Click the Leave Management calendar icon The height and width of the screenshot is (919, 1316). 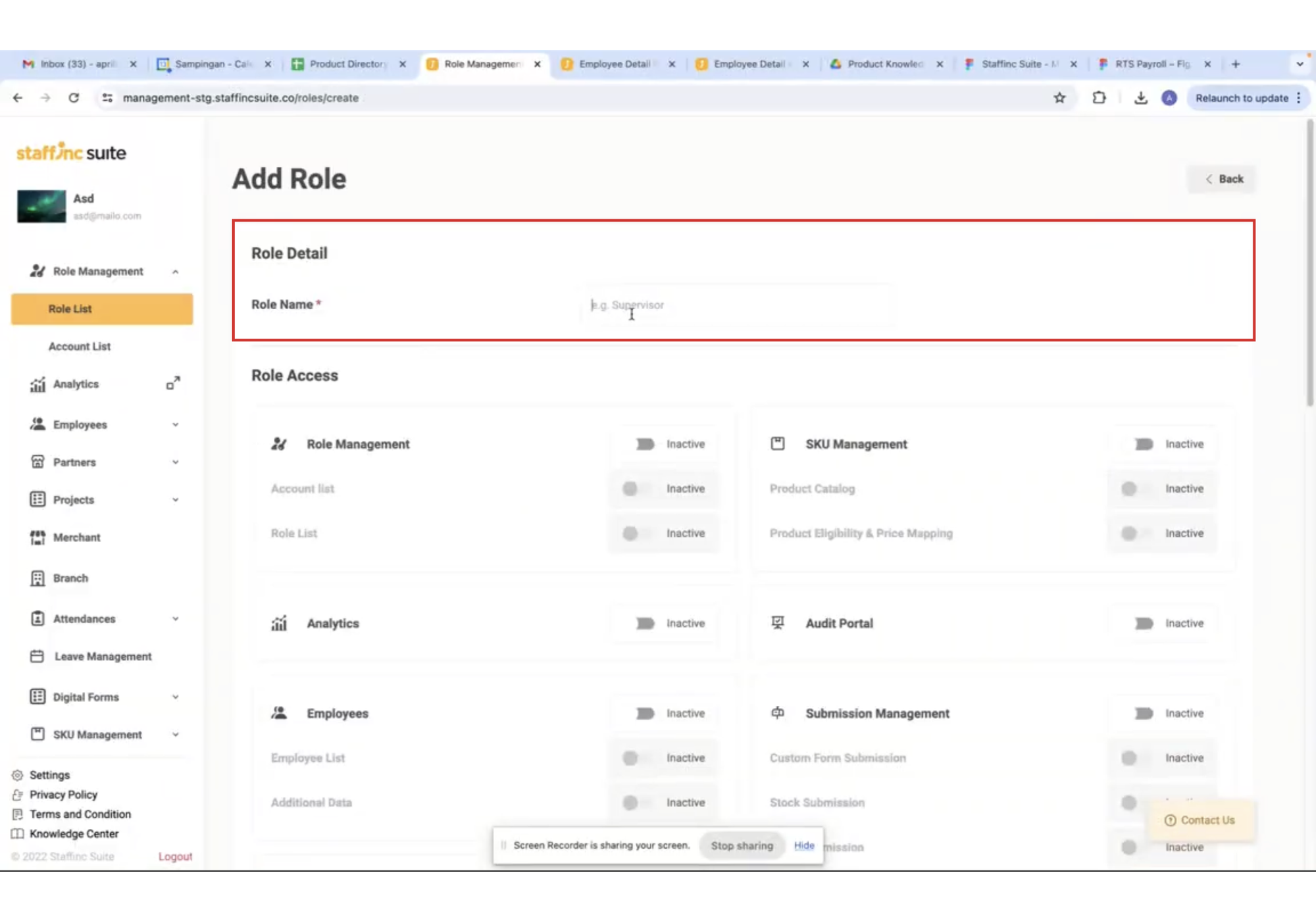tap(38, 657)
